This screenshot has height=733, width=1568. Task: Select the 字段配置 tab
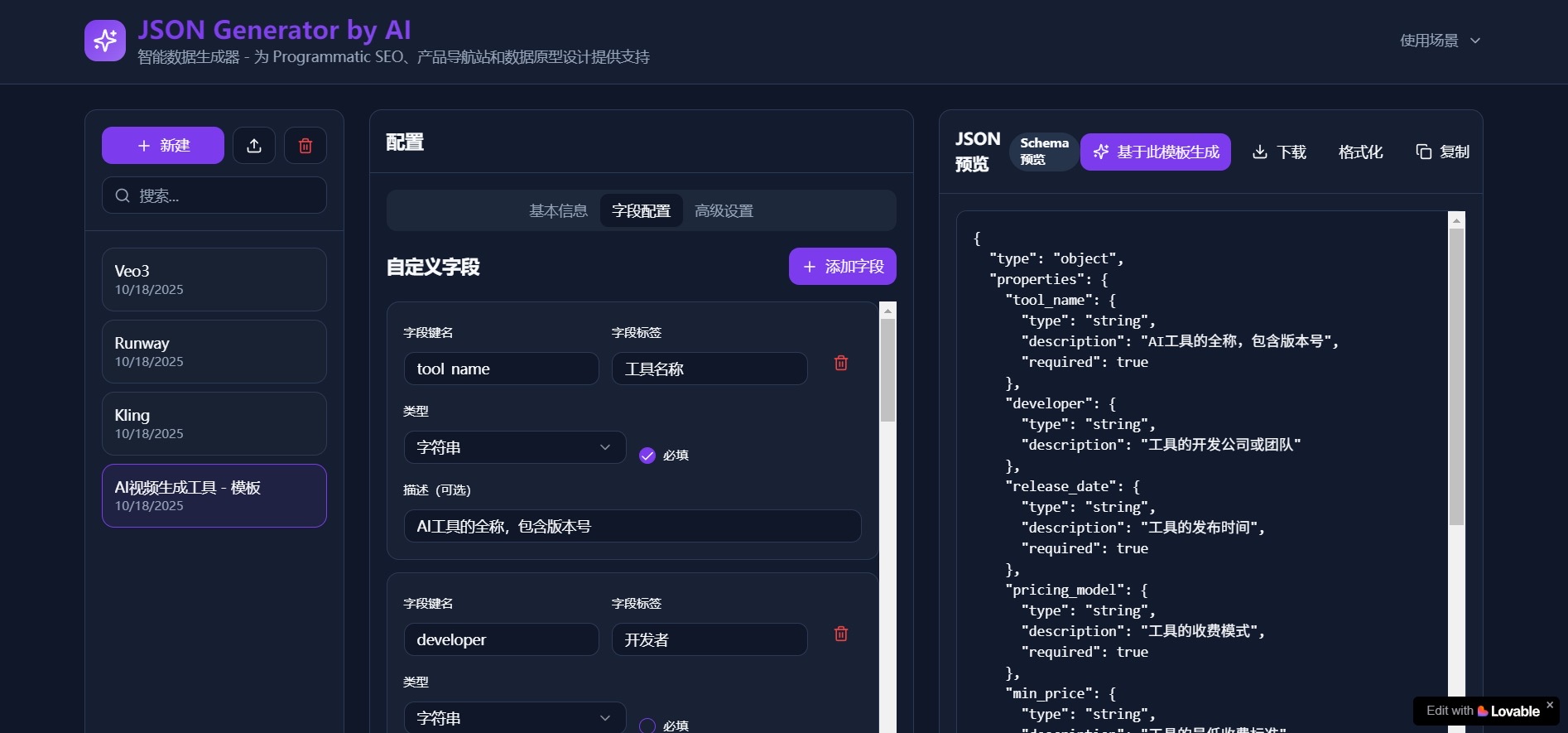coord(641,210)
